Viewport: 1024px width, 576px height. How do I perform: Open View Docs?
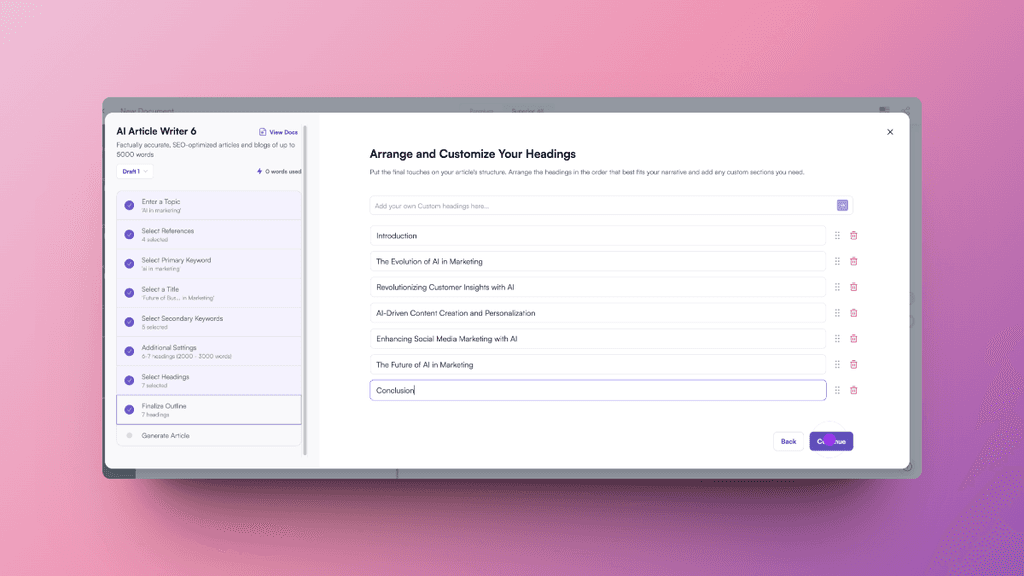[x=280, y=131]
